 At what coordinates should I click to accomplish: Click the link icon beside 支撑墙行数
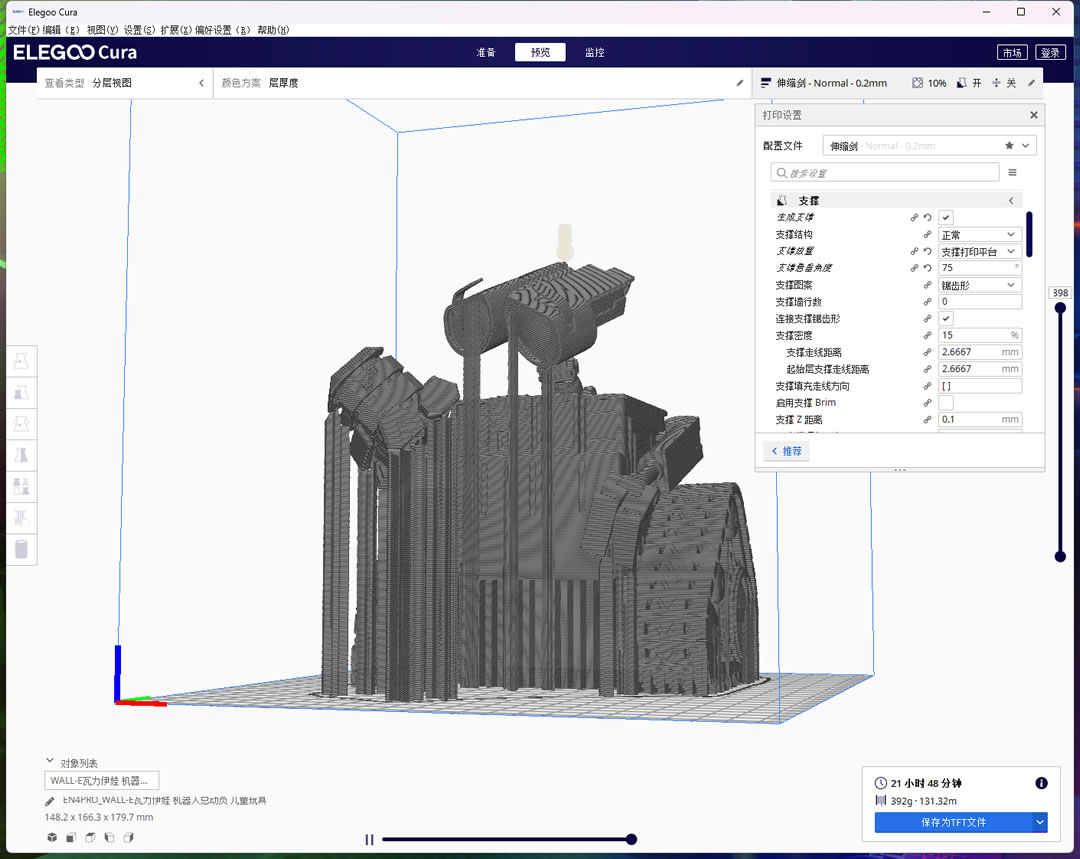928,302
